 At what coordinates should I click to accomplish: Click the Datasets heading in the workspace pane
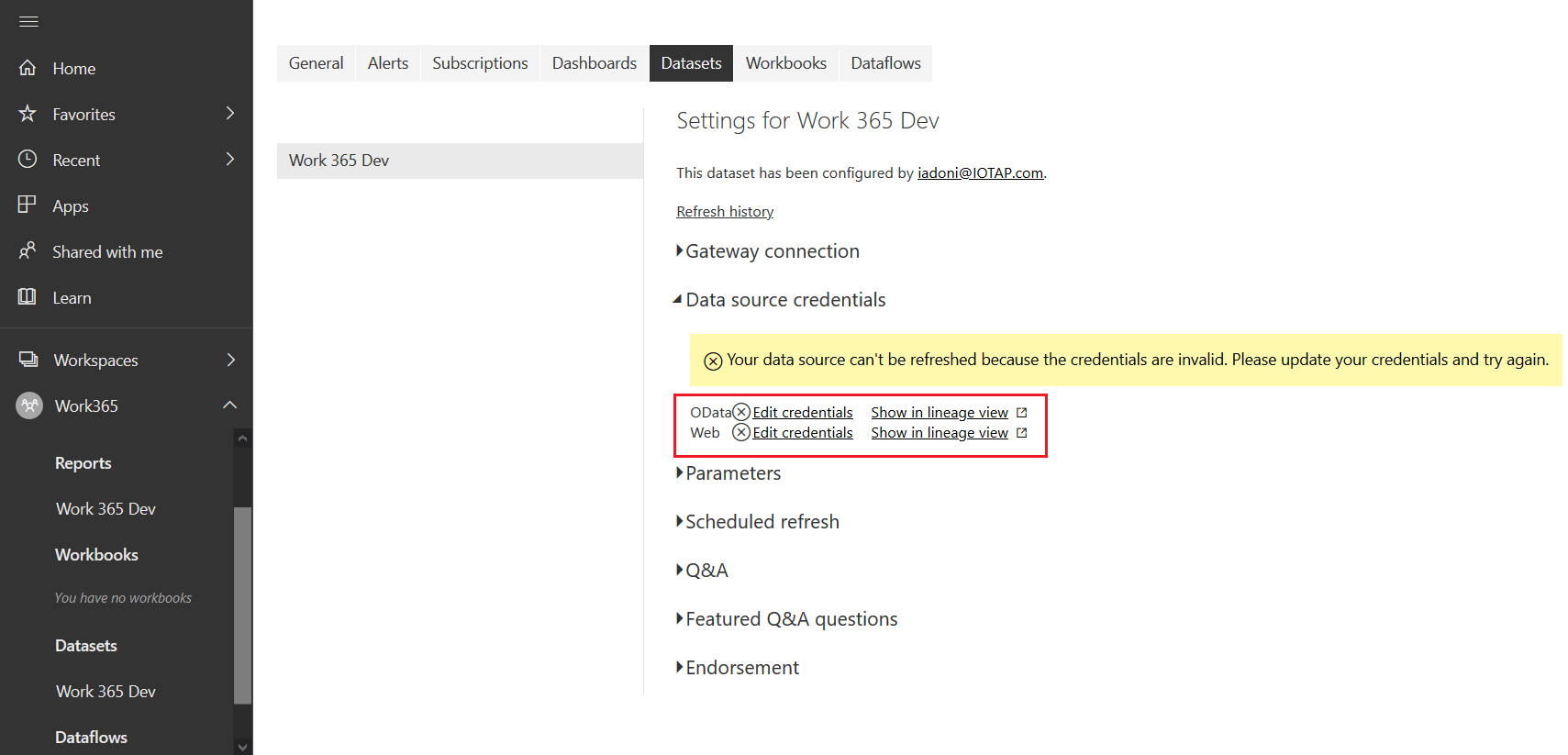tap(86, 646)
